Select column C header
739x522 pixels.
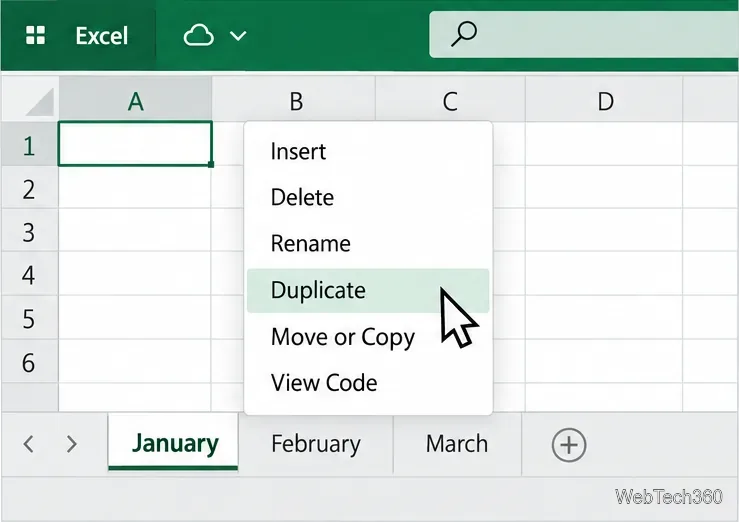tap(450, 99)
